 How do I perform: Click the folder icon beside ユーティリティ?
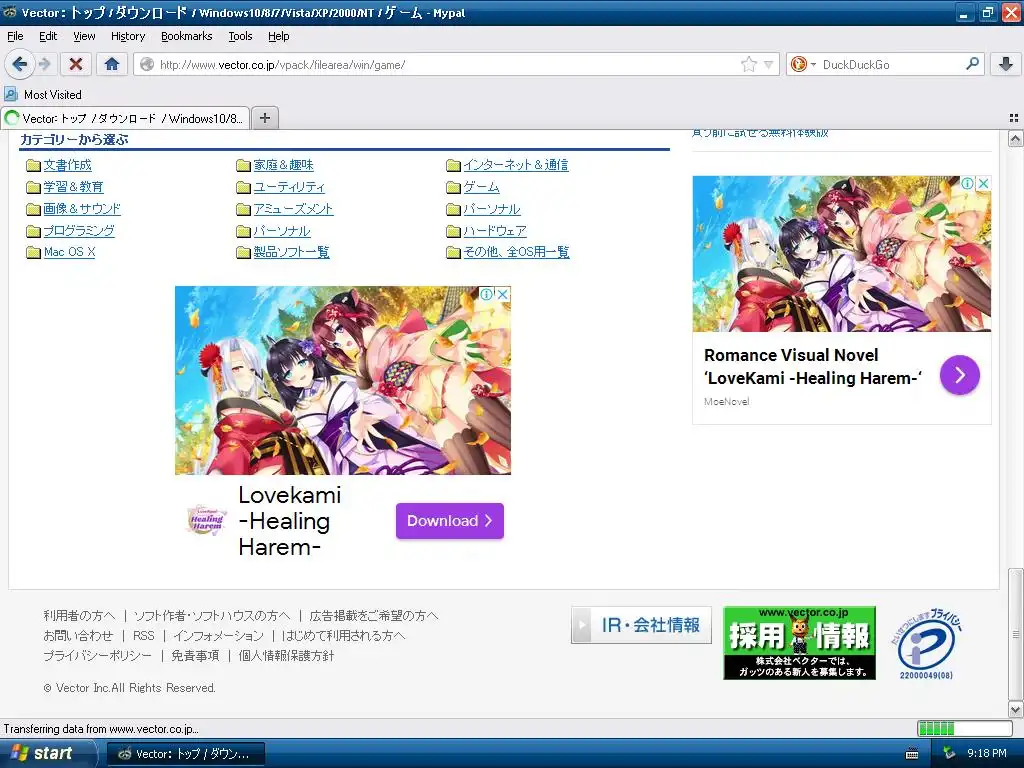point(243,187)
